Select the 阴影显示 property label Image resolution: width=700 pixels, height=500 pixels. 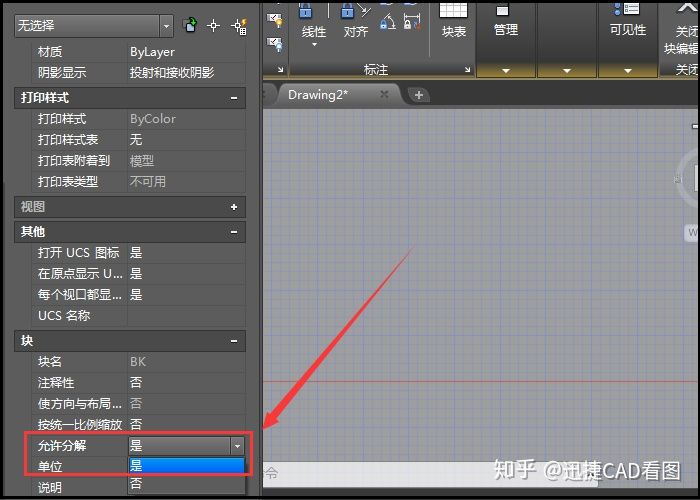click(x=62, y=72)
